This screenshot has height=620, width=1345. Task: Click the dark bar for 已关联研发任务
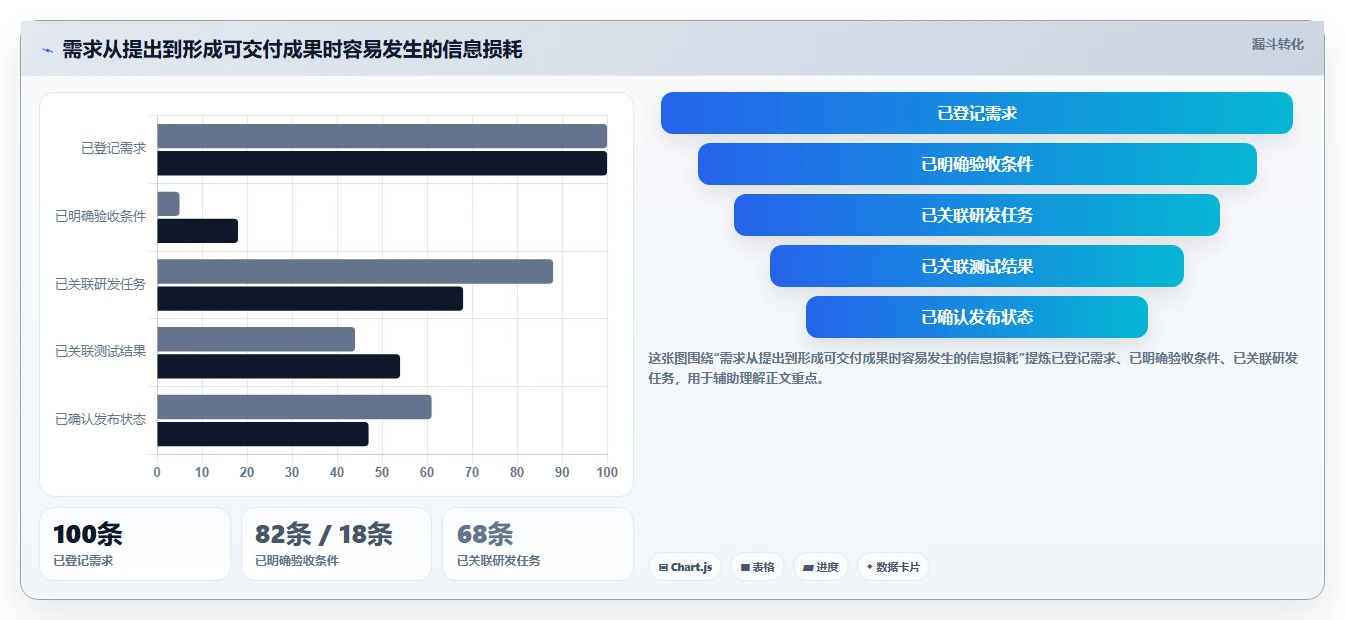tap(310, 298)
